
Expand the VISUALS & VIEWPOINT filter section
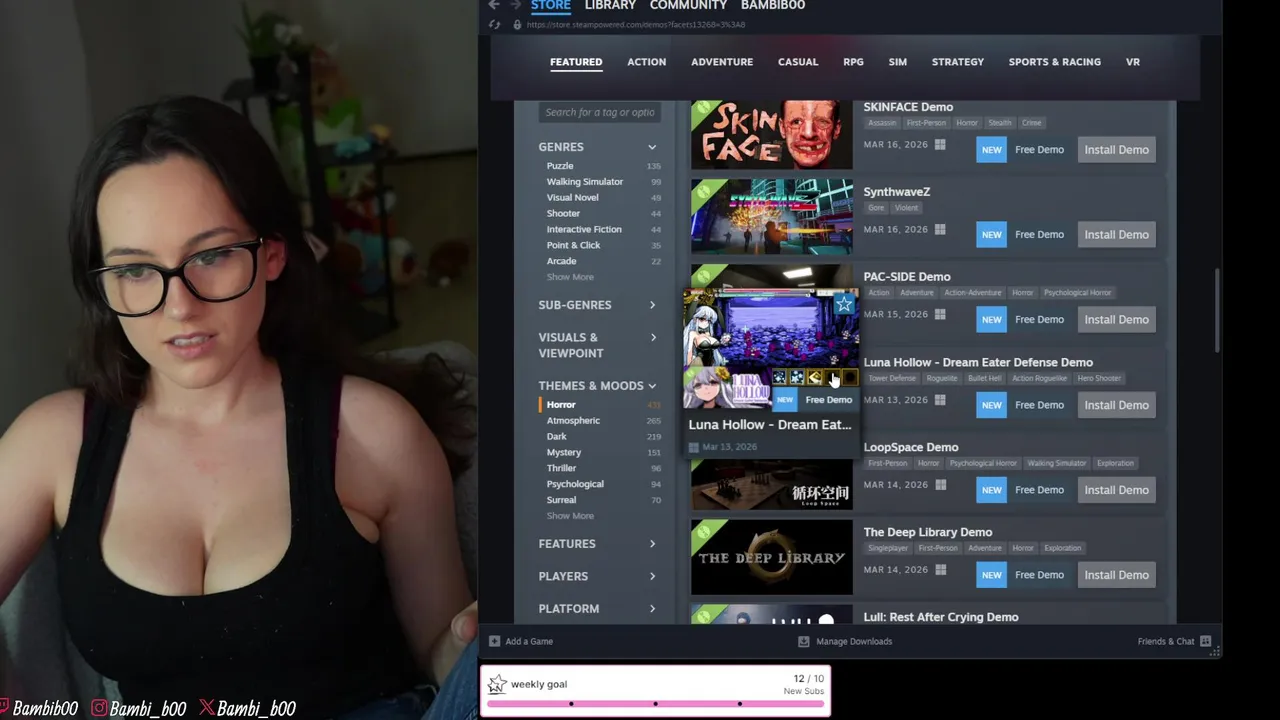[652, 338]
